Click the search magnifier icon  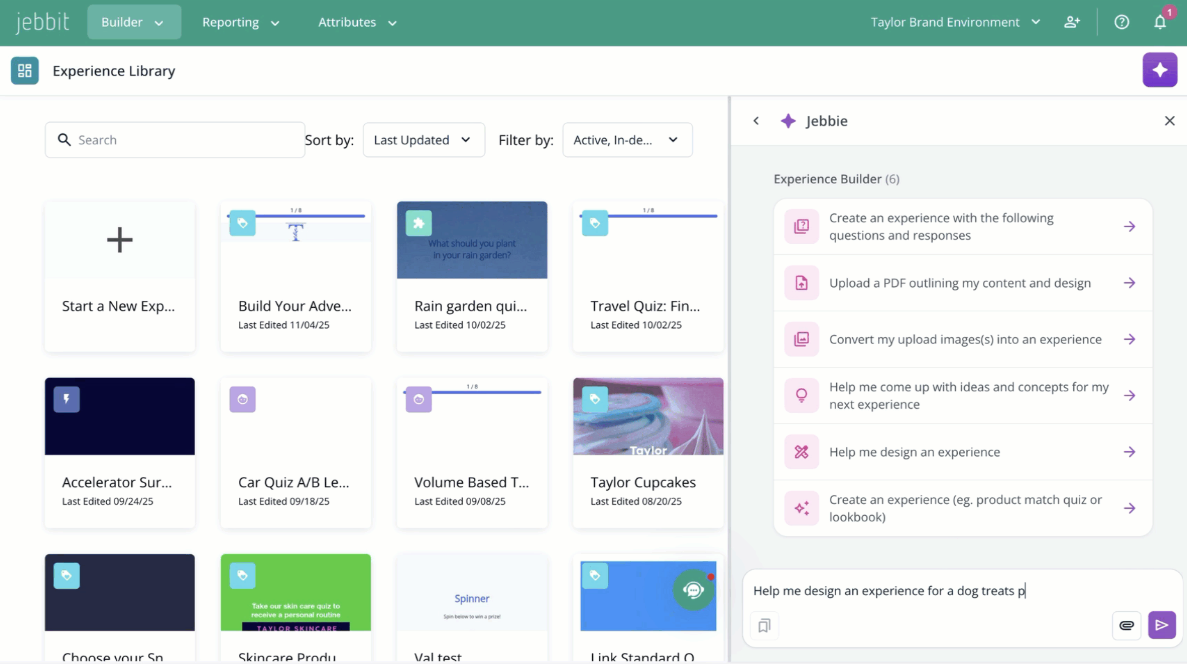point(64,140)
